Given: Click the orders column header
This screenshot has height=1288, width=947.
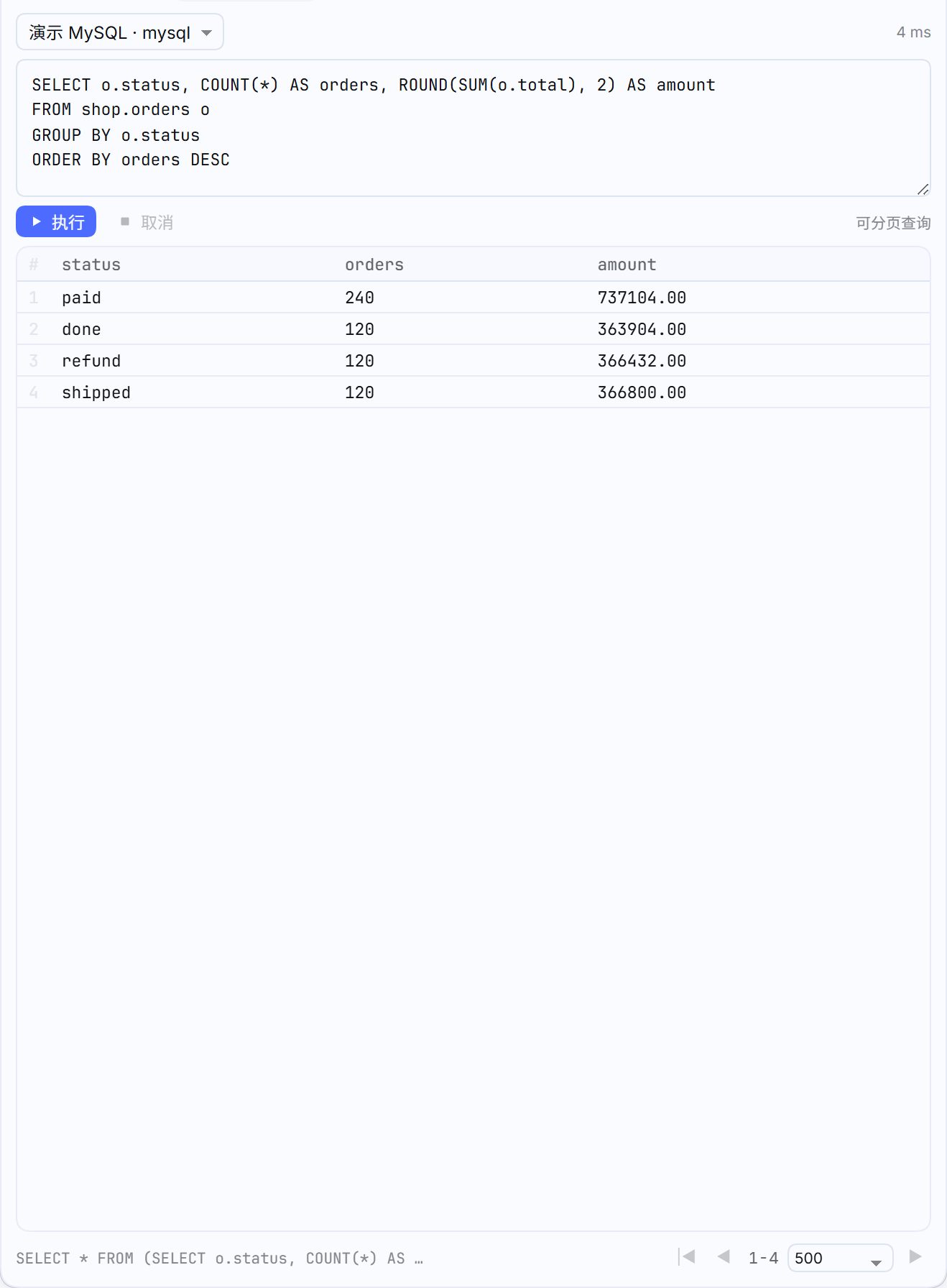Looking at the screenshot, I should tap(374, 264).
